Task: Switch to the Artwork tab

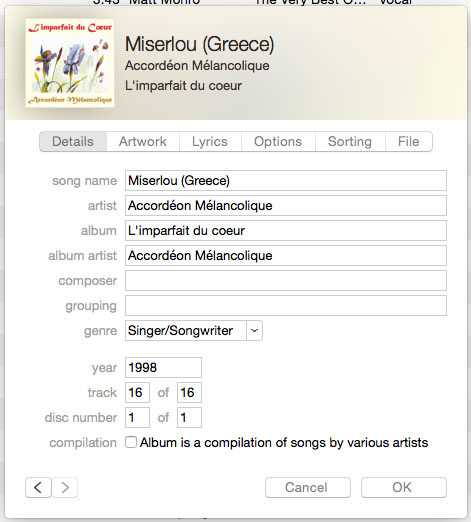Action: click(x=143, y=141)
